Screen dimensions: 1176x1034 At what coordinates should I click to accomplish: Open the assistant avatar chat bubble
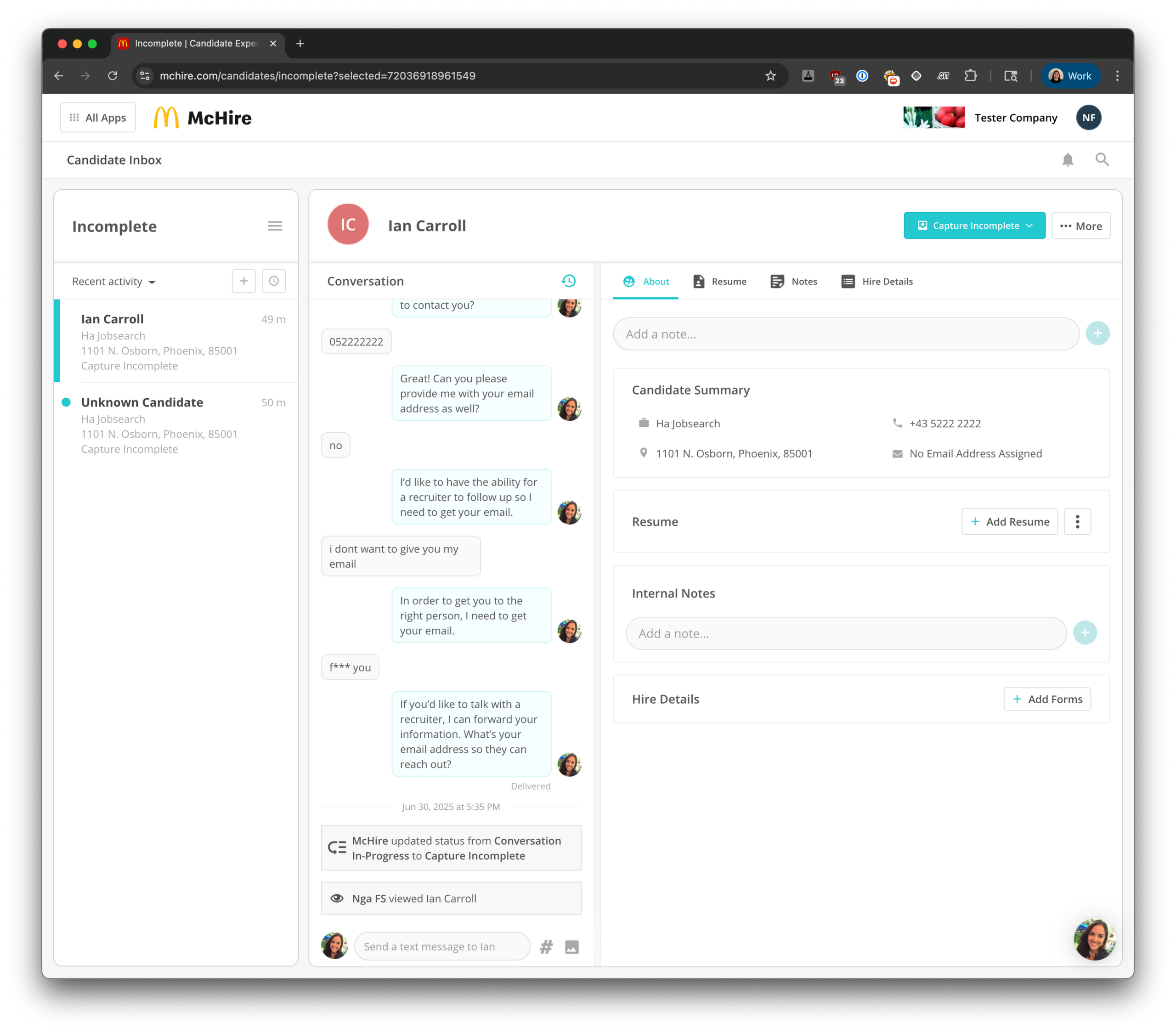[x=1094, y=939]
